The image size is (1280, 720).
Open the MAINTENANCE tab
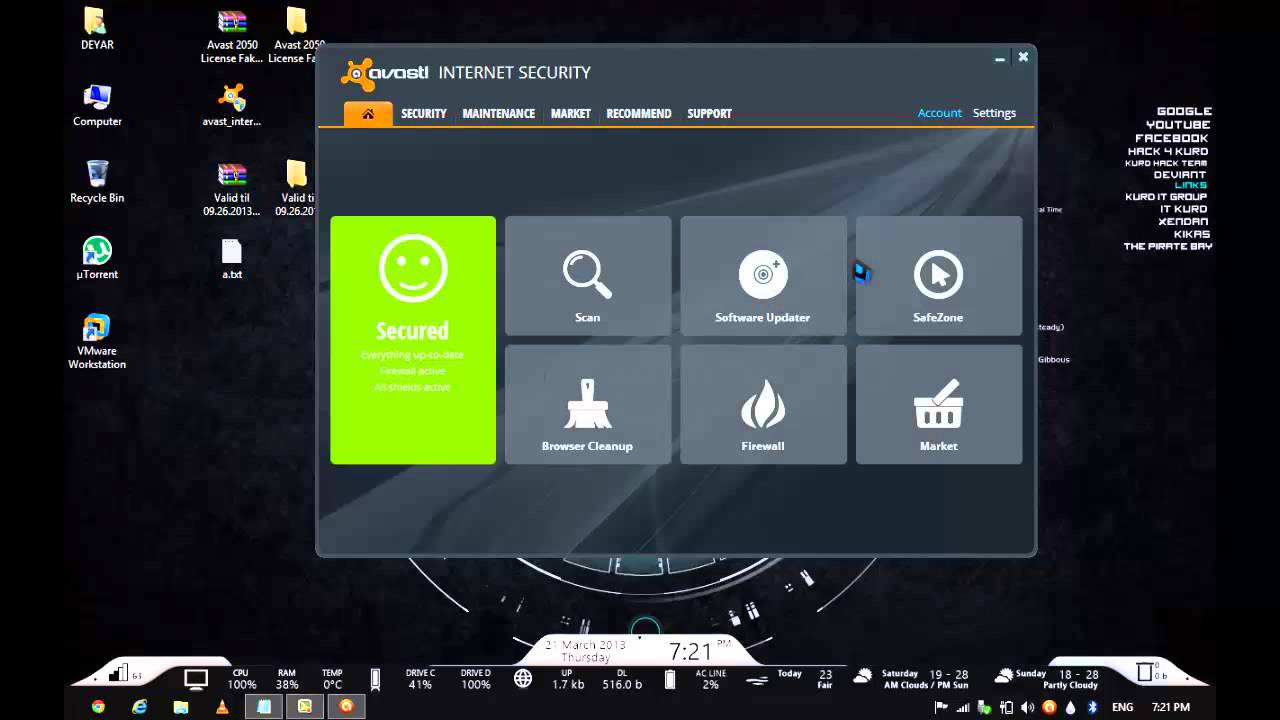coord(498,114)
